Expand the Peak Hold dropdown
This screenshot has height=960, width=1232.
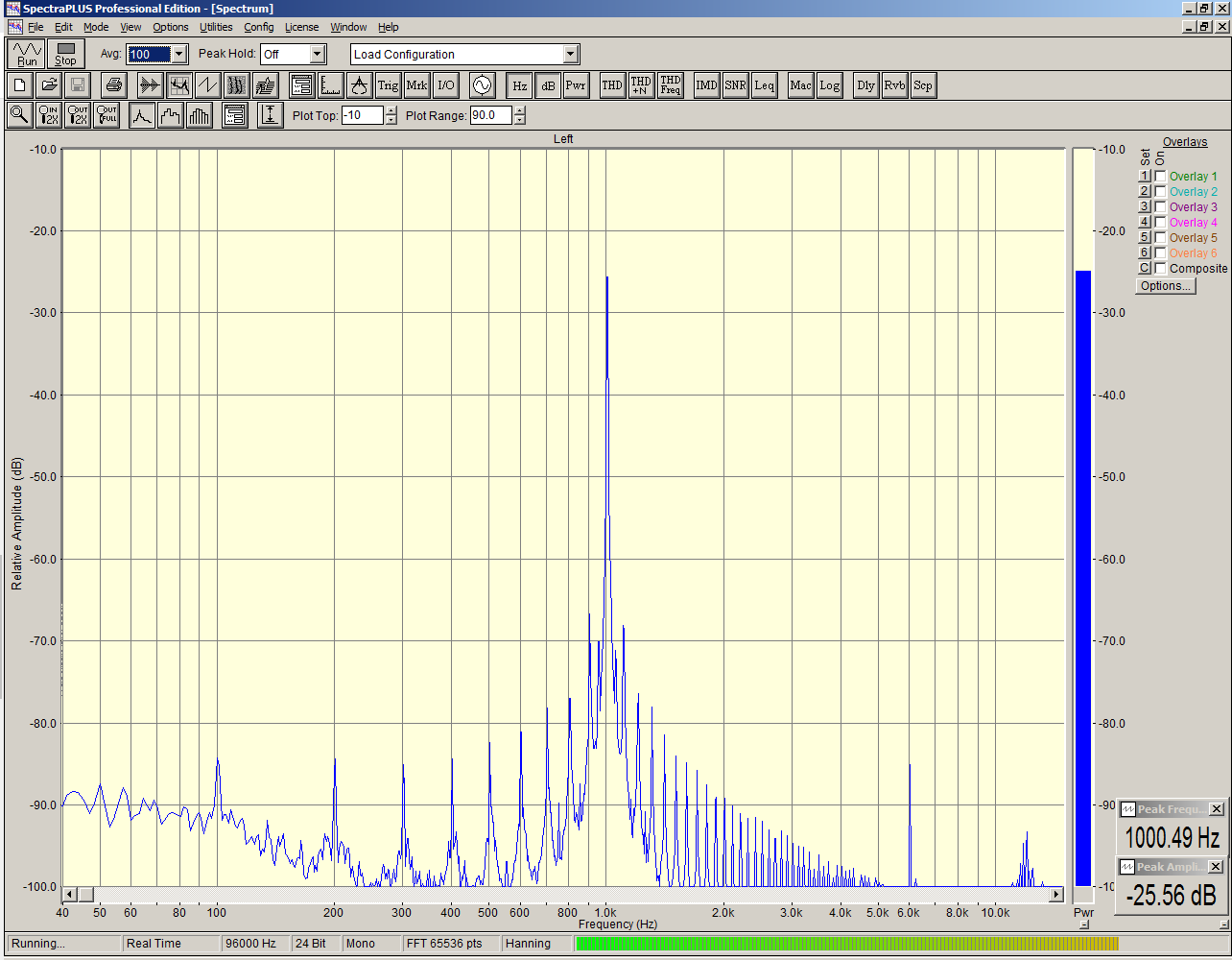tap(318, 55)
